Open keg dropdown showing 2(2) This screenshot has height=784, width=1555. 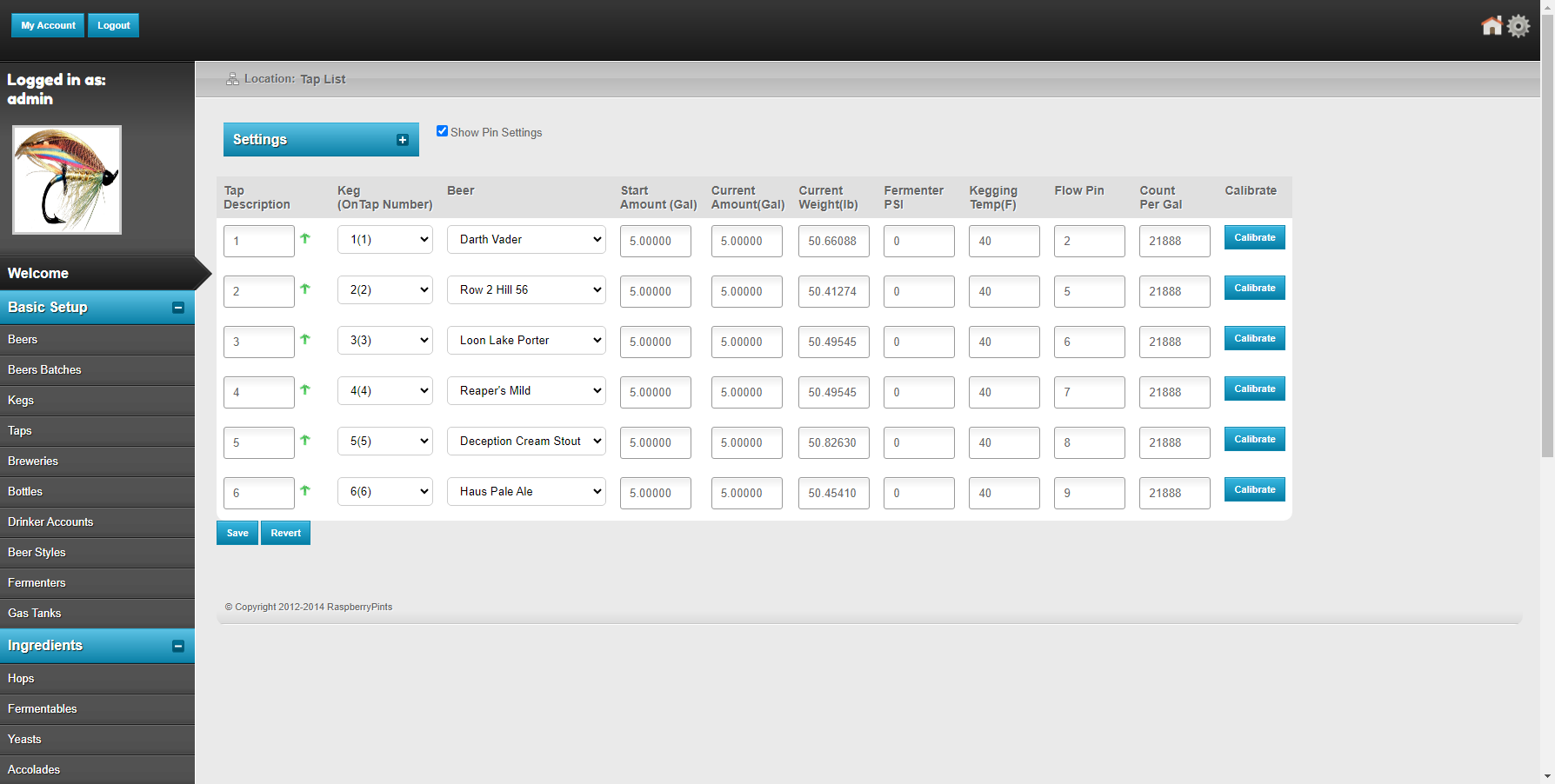tap(385, 290)
